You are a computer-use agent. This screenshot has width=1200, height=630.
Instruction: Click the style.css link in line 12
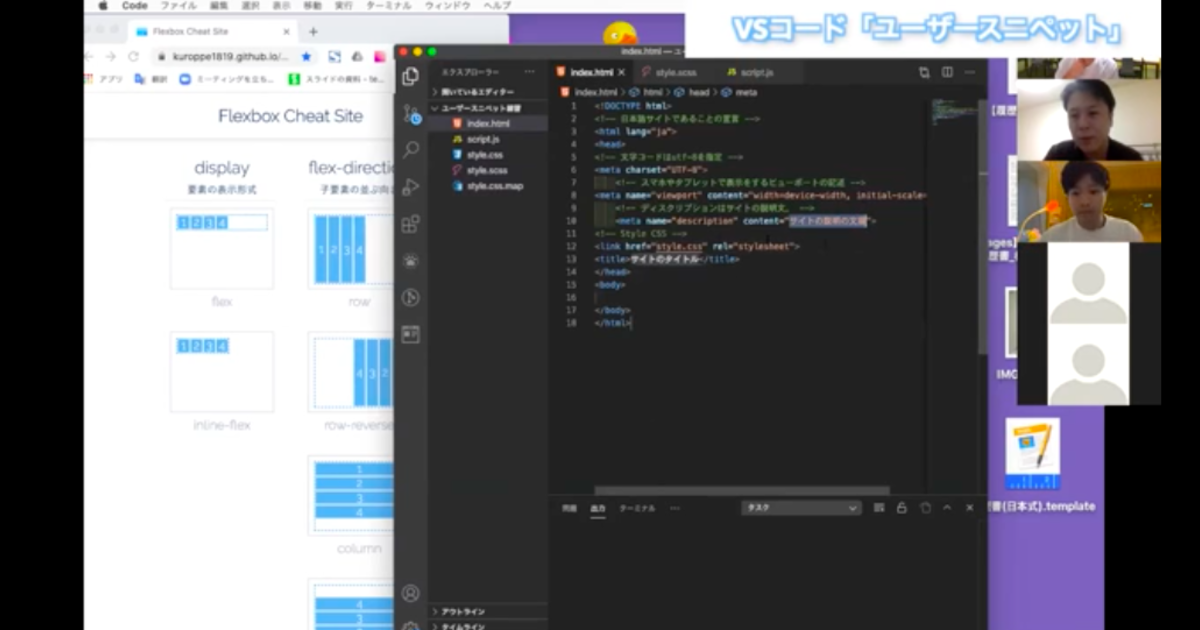[x=680, y=246]
